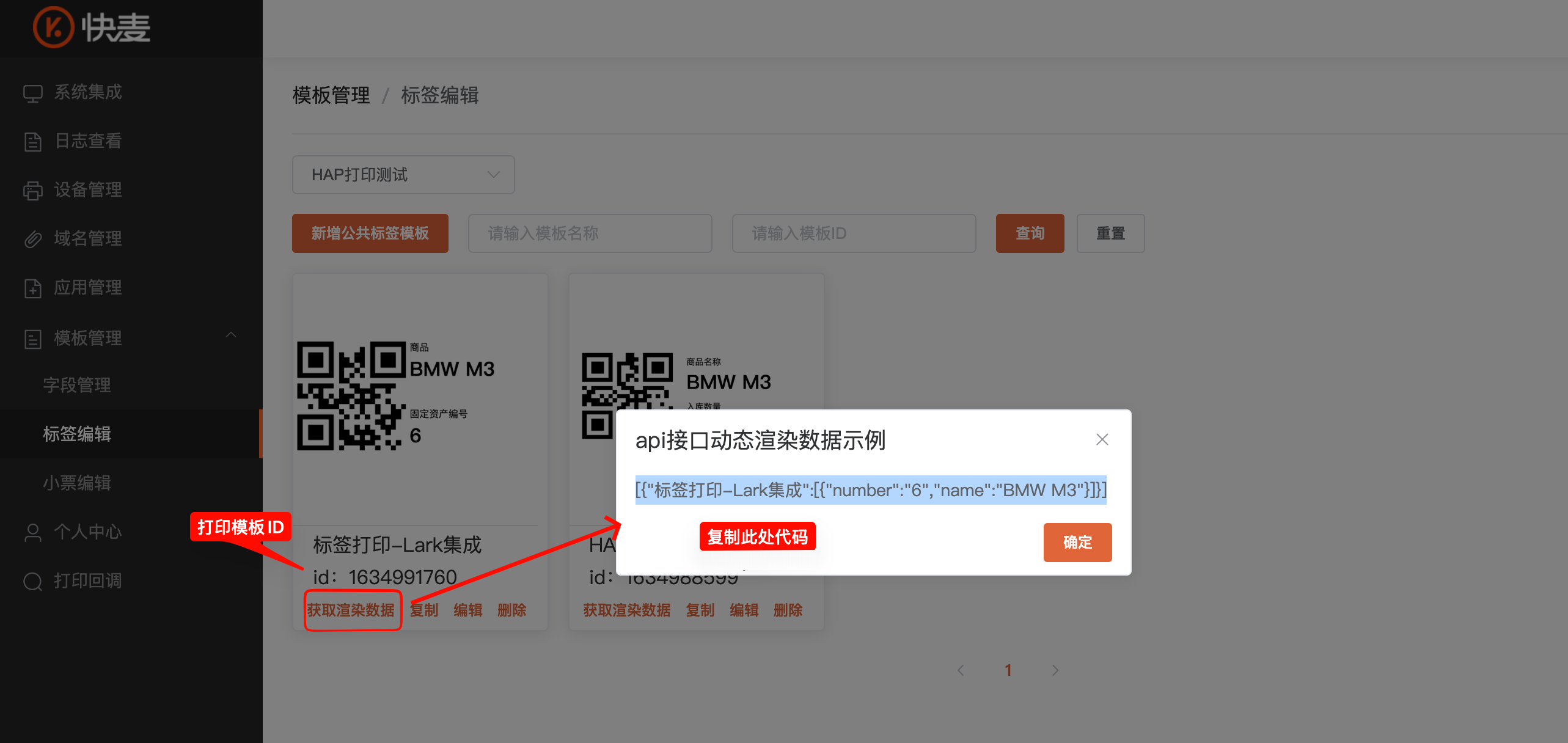The width and height of the screenshot is (1568, 743).
Task: Open 字段管理 submenu item
Action: (x=77, y=385)
